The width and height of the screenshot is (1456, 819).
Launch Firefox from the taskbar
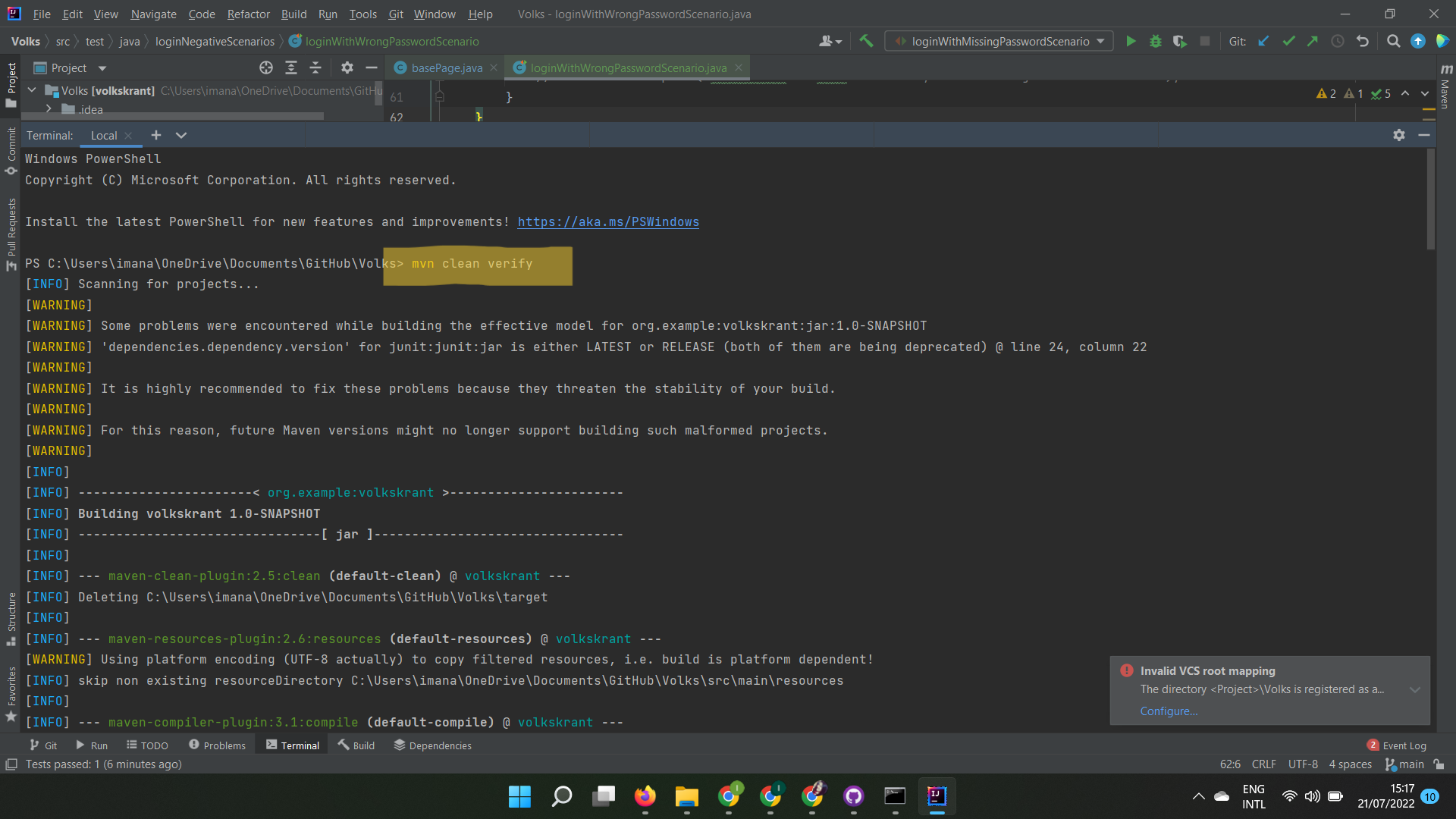645,797
